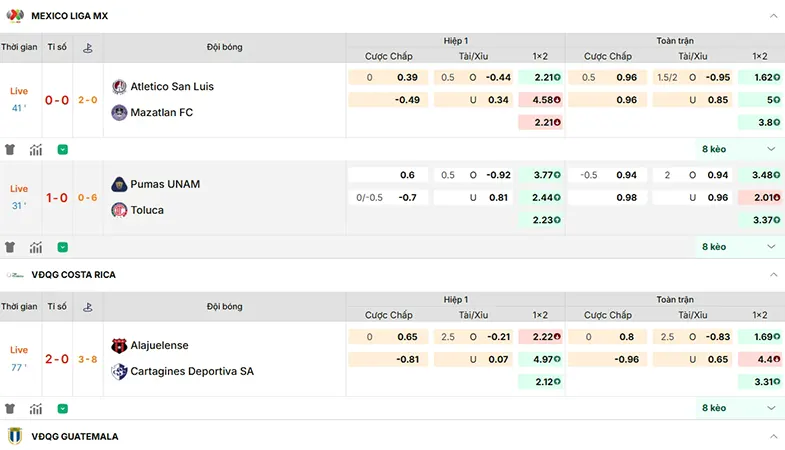Screen dimensions: 785x450
Task: Click the jersey icon under Alajuelense match
Action: pyautogui.click(x=10, y=408)
